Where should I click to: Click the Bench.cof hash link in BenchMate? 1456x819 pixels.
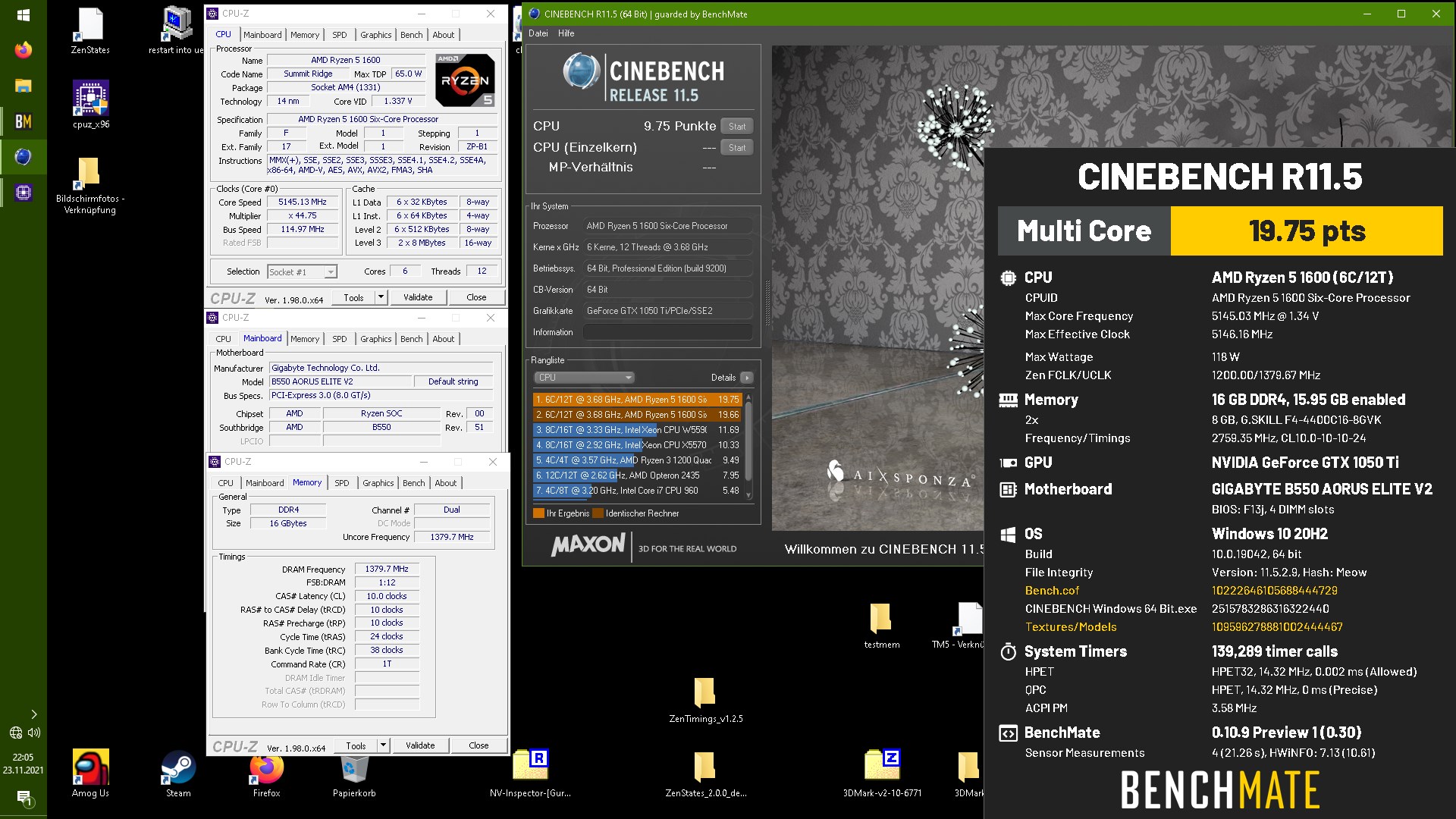point(1274,591)
